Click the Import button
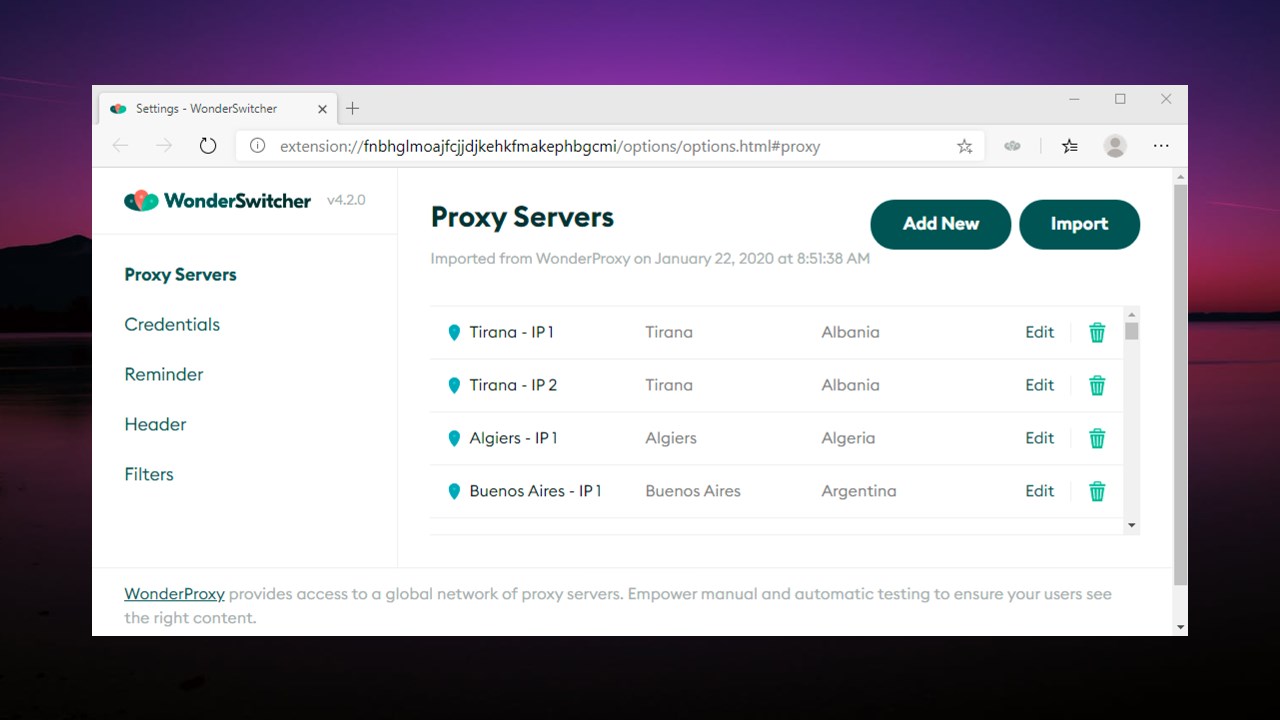Viewport: 1280px width, 720px height. click(x=1079, y=224)
